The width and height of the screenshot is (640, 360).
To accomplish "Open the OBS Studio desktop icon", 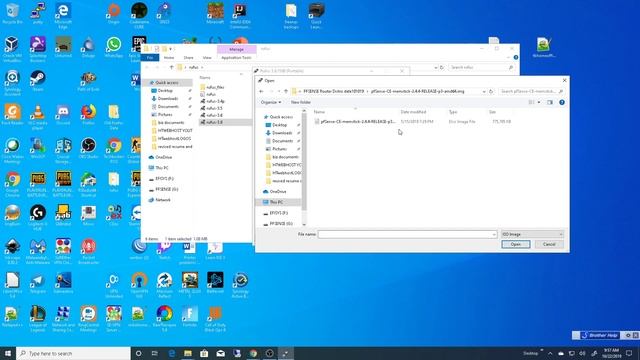I will click(88, 149).
